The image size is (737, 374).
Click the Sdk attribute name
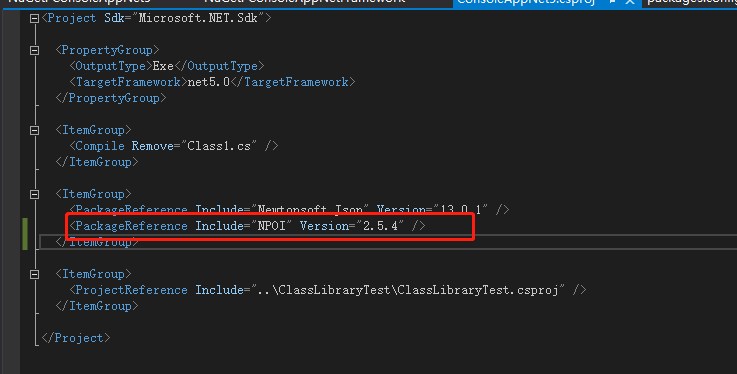114,18
